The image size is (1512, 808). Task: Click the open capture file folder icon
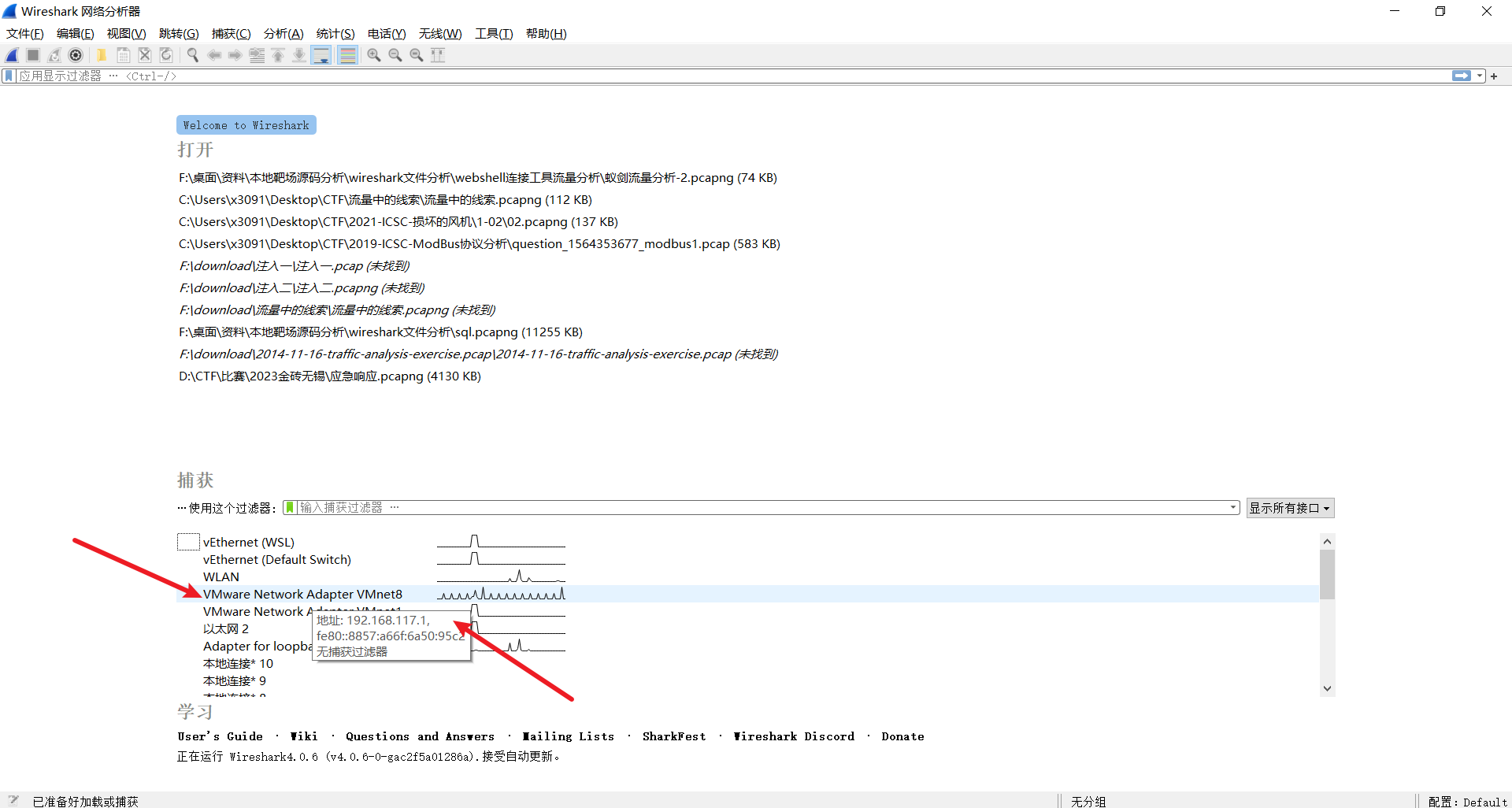point(102,55)
